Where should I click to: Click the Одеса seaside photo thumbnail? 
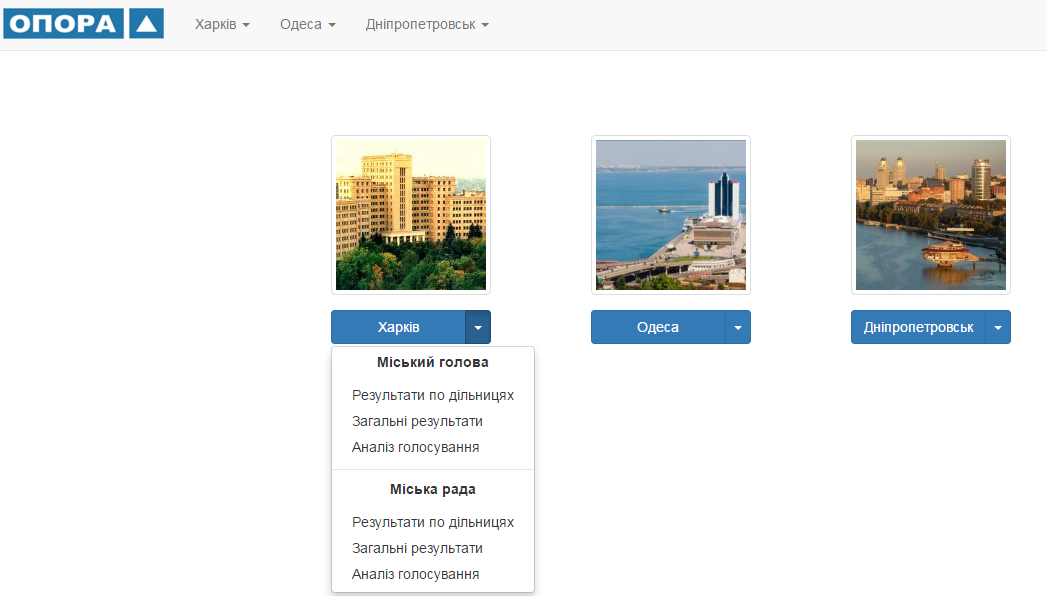pyautogui.click(x=670, y=214)
